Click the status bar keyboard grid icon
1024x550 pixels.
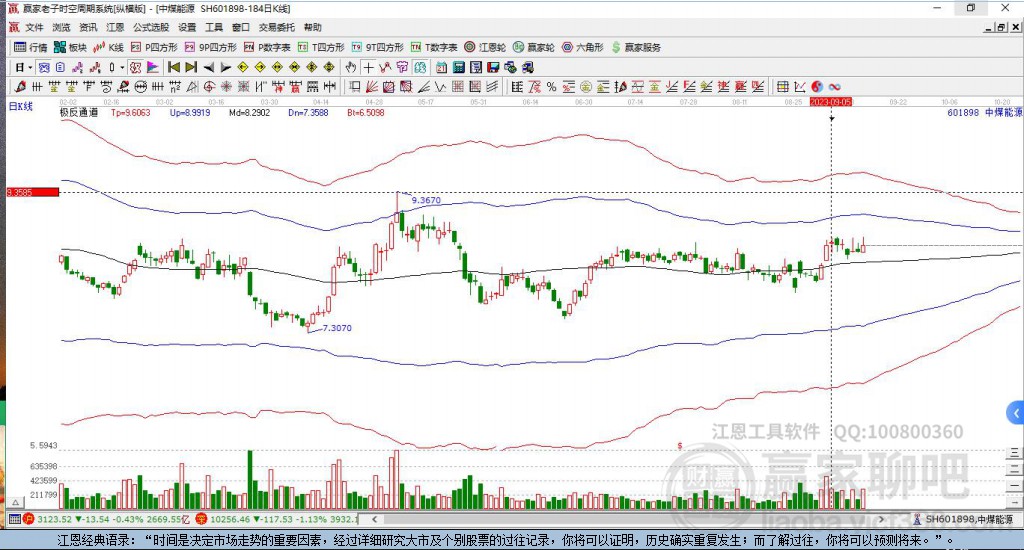click(14, 519)
